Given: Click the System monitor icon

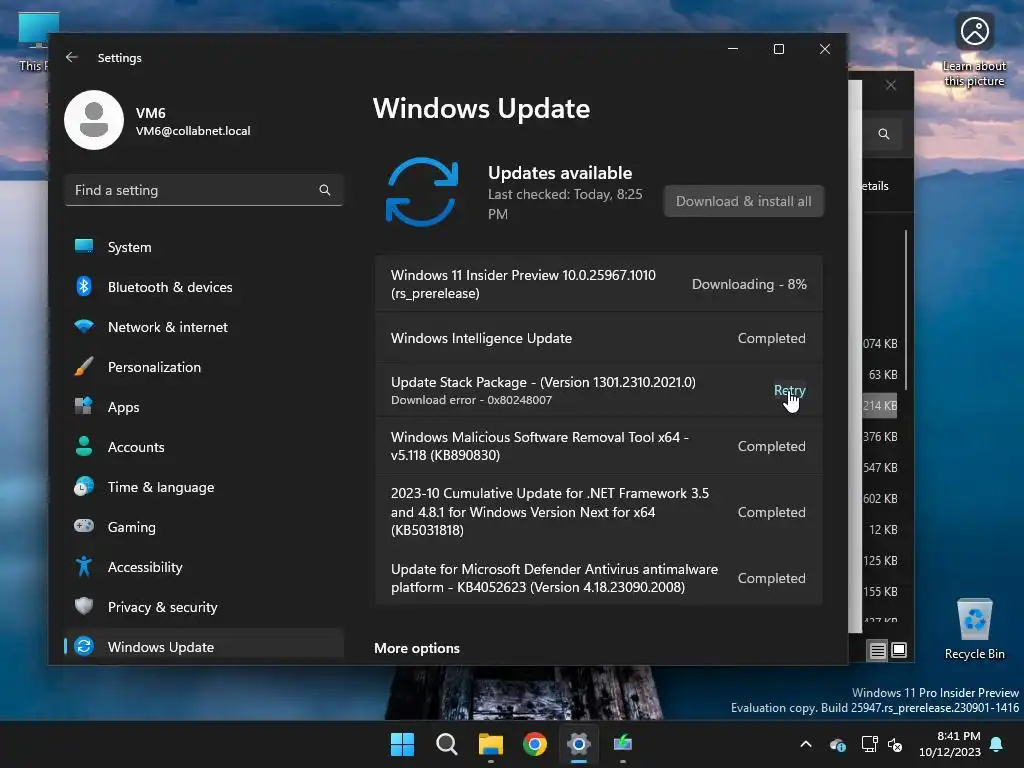Looking at the screenshot, I should (84, 246).
